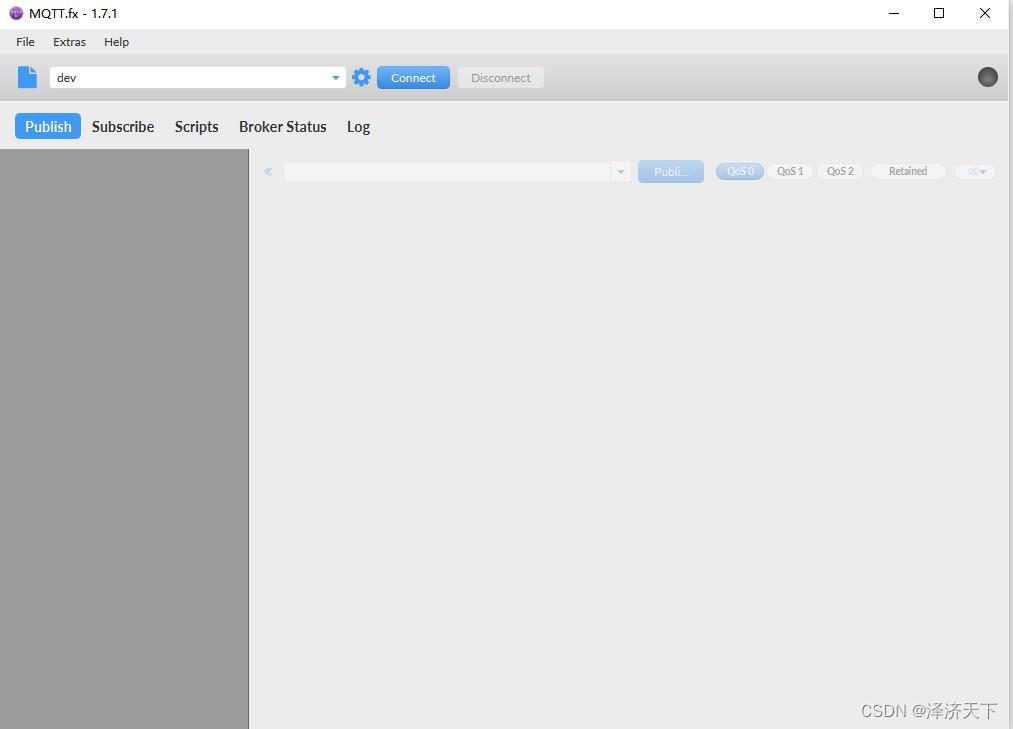Screen dimensions: 1013x729
Task: Switch to the Scripts tab
Action: [196, 127]
